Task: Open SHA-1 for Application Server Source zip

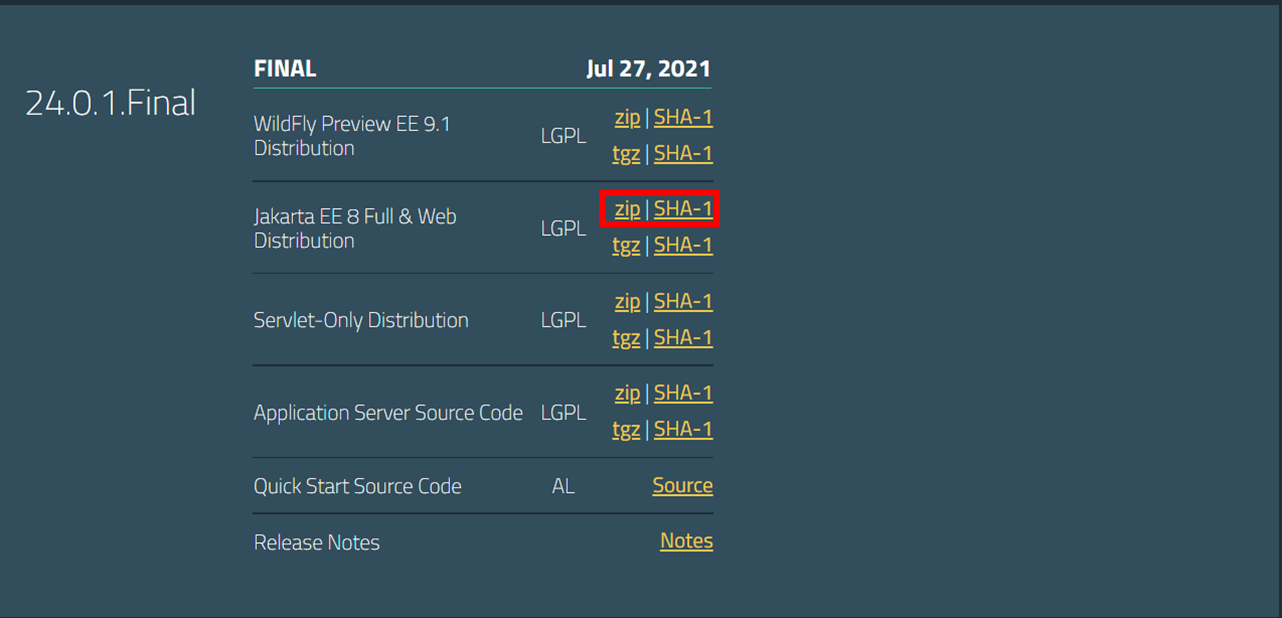Action: click(683, 394)
